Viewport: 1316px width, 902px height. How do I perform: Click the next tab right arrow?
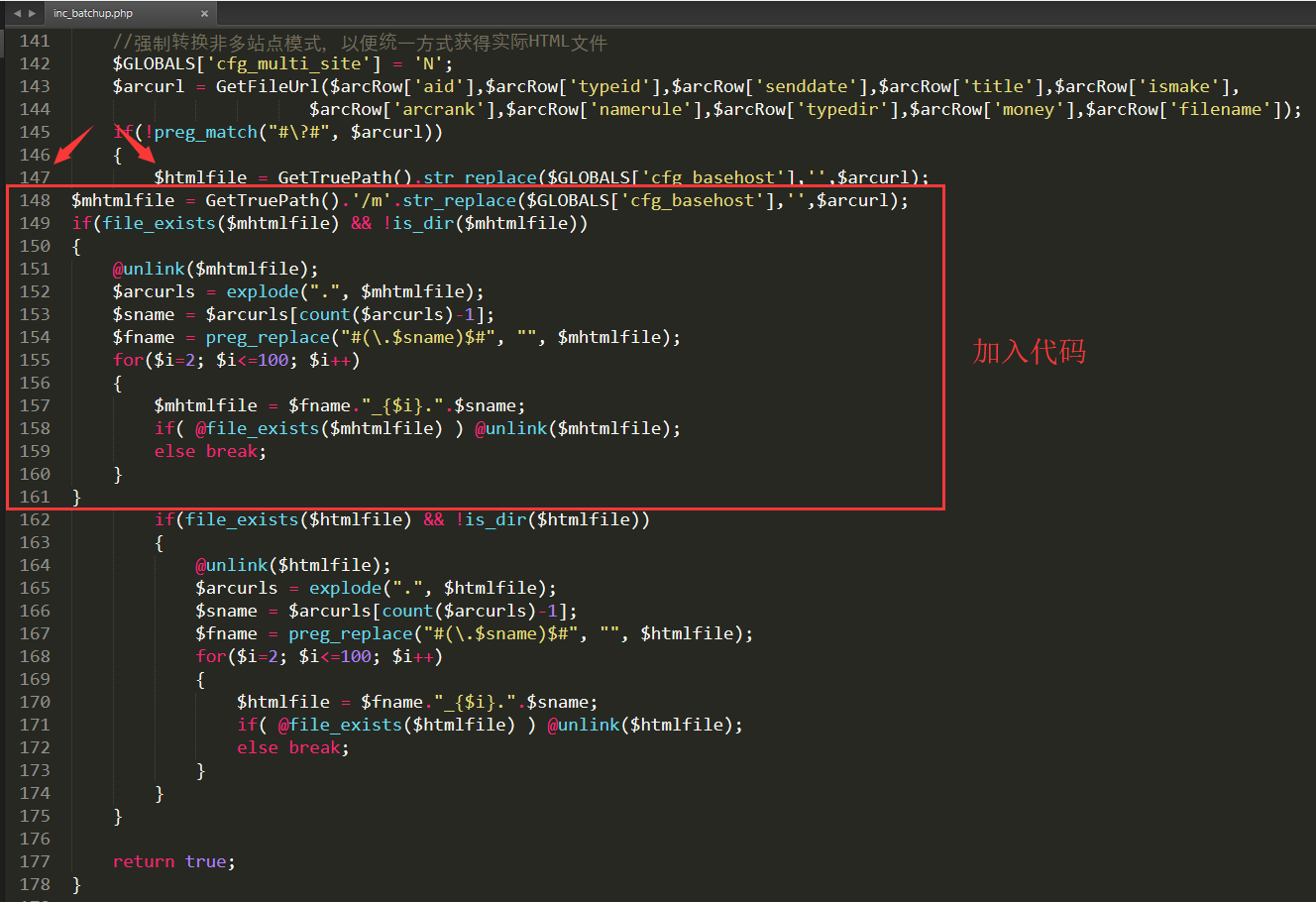point(32,13)
